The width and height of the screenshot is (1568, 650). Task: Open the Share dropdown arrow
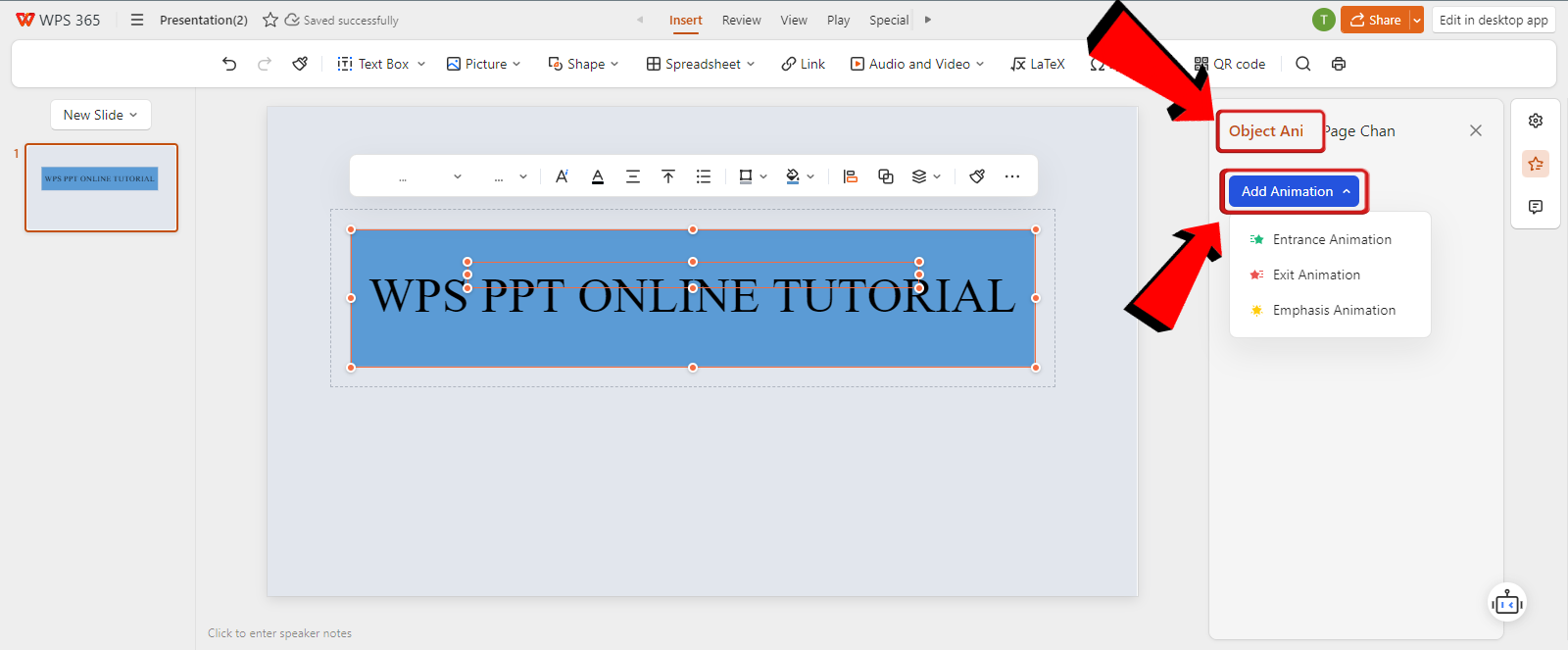[1417, 20]
